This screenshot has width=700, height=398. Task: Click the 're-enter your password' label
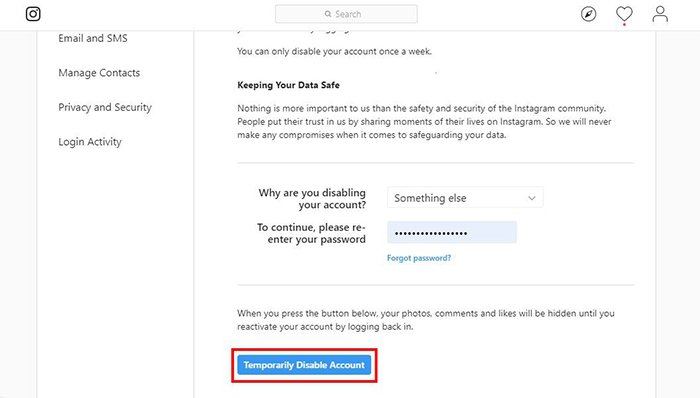click(311, 233)
